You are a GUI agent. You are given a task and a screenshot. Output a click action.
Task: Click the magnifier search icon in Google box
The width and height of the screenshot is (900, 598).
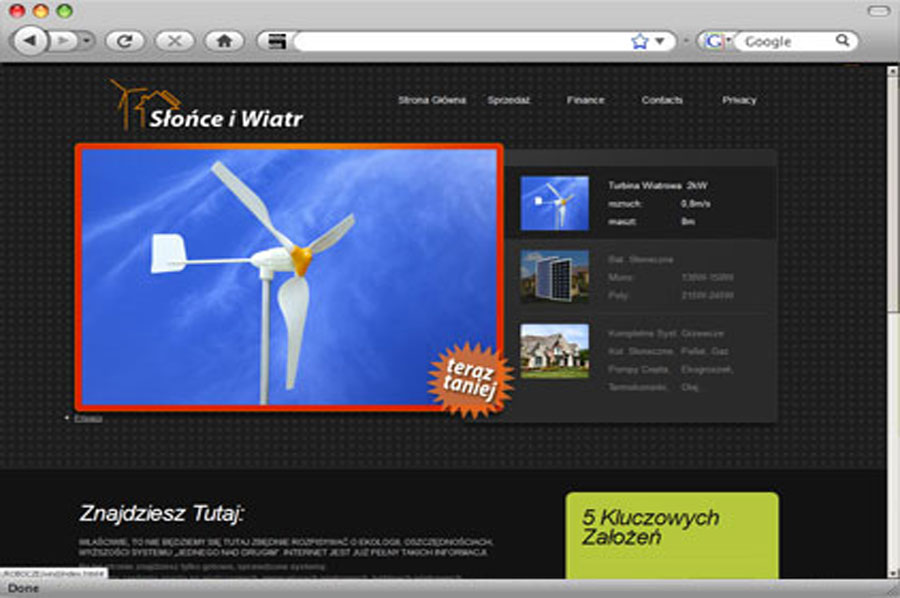[843, 41]
